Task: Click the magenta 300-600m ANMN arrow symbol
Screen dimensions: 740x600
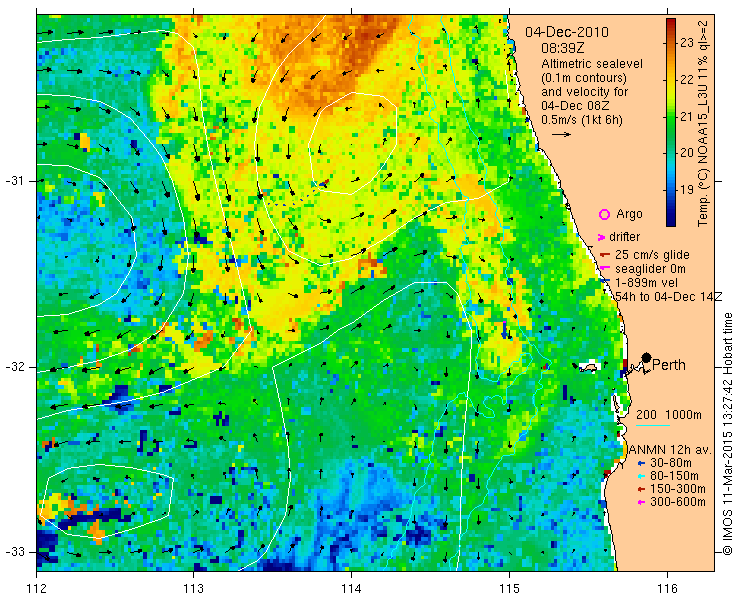Action: 641,503
